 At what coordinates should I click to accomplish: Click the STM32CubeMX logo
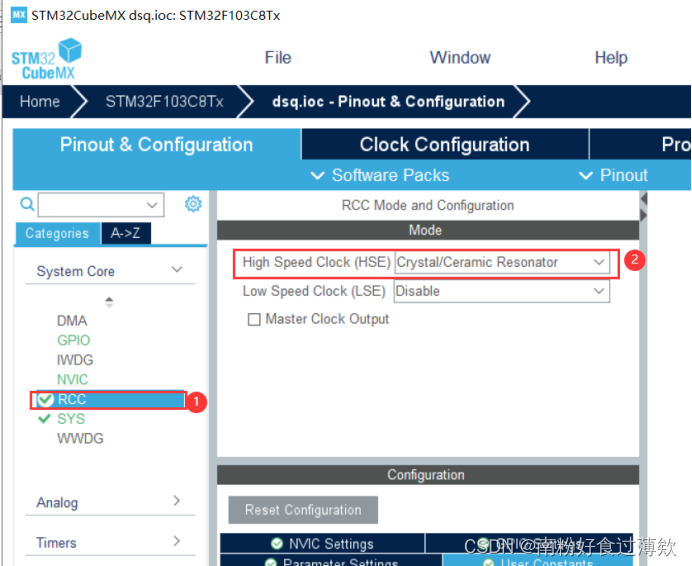(x=47, y=59)
